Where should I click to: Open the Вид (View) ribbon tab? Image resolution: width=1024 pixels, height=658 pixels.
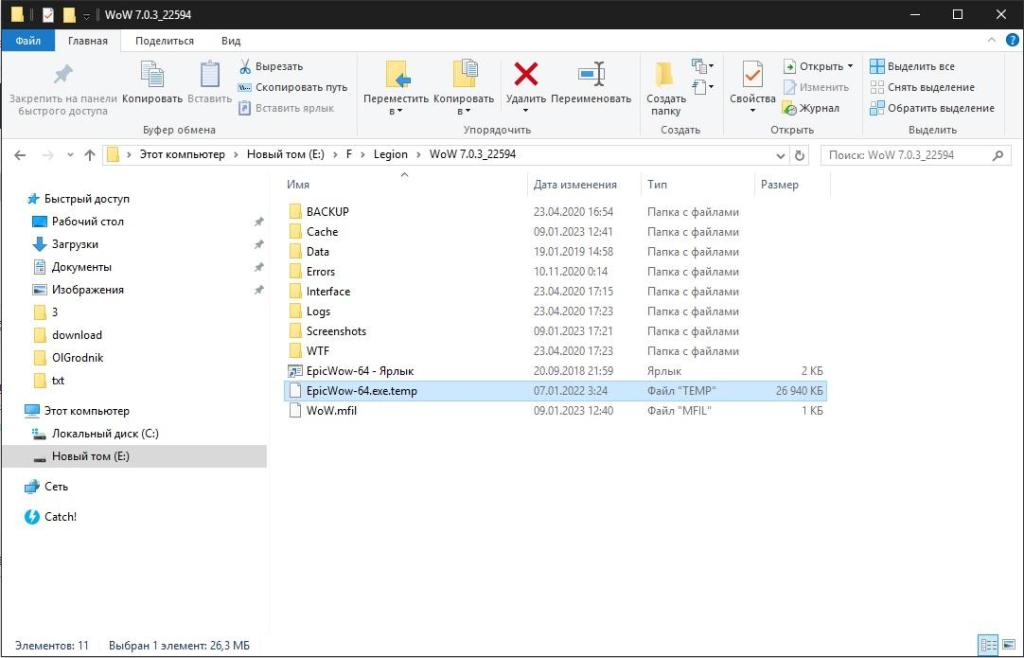[x=231, y=41]
